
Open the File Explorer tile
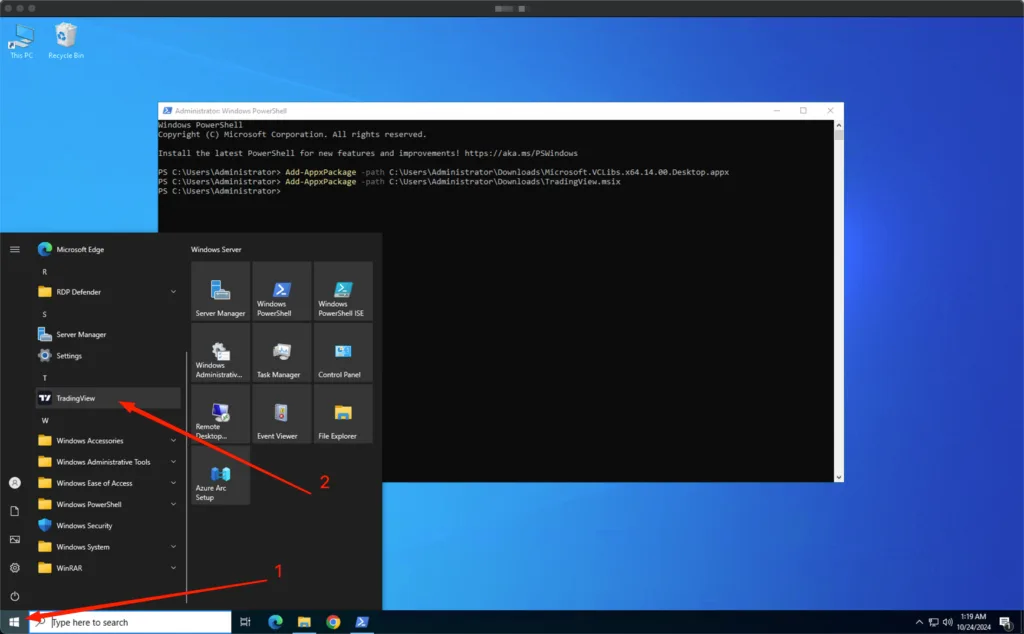(x=343, y=415)
